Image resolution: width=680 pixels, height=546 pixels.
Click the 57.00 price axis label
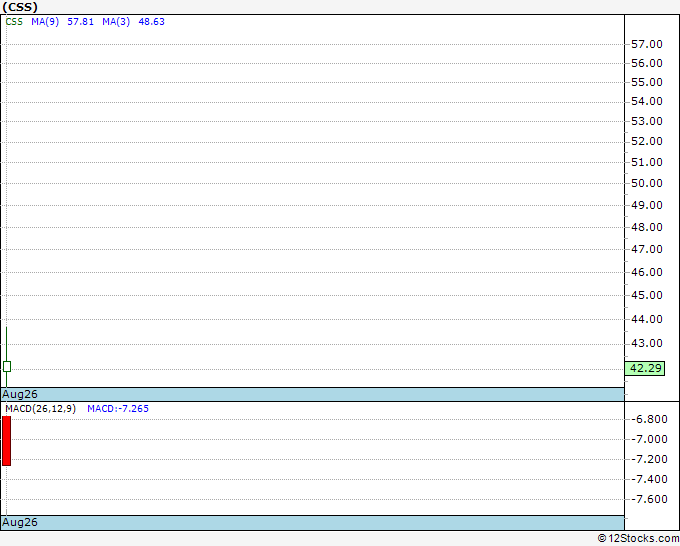(x=647, y=44)
